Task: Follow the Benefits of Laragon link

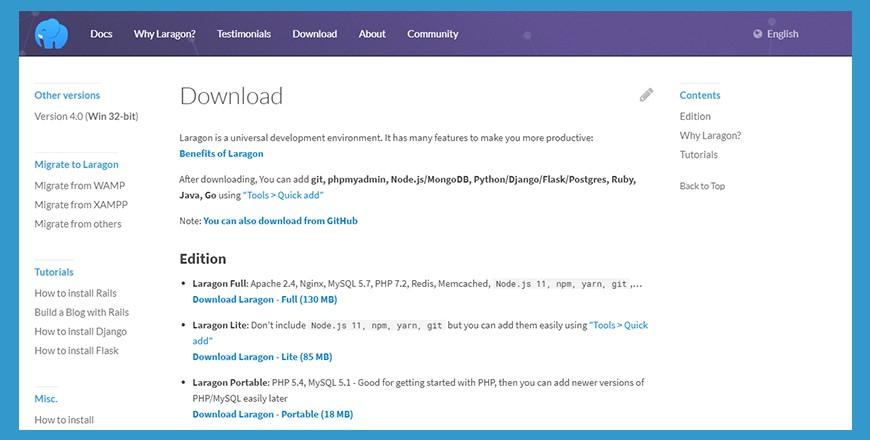Action: click(221, 154)
